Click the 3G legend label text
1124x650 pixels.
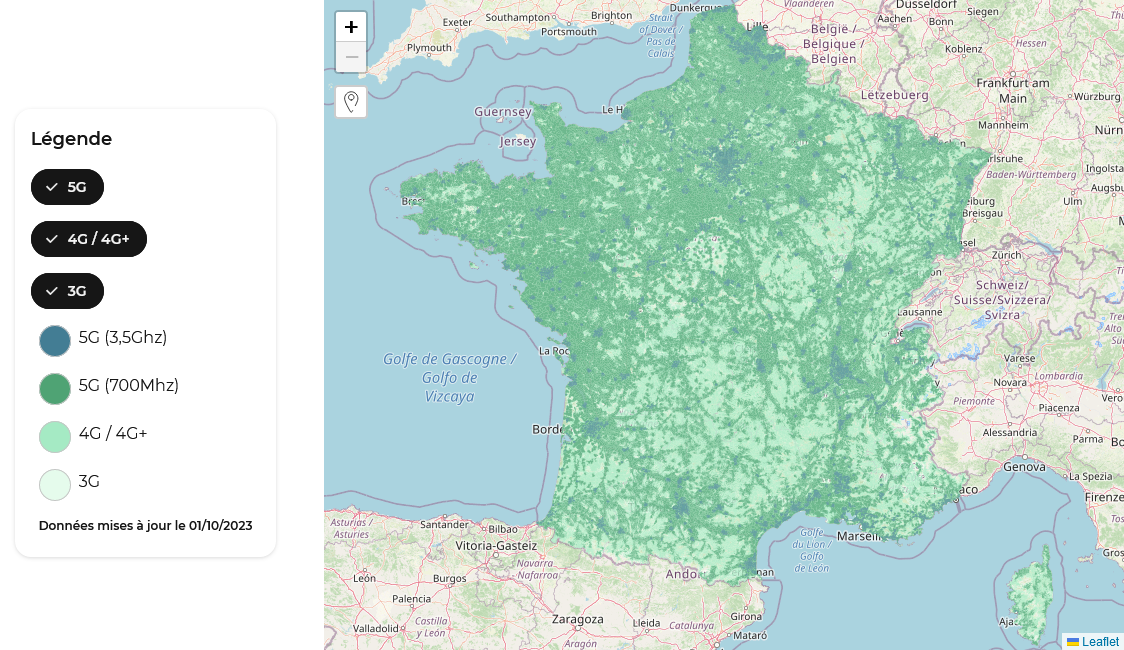coord(89,482)
